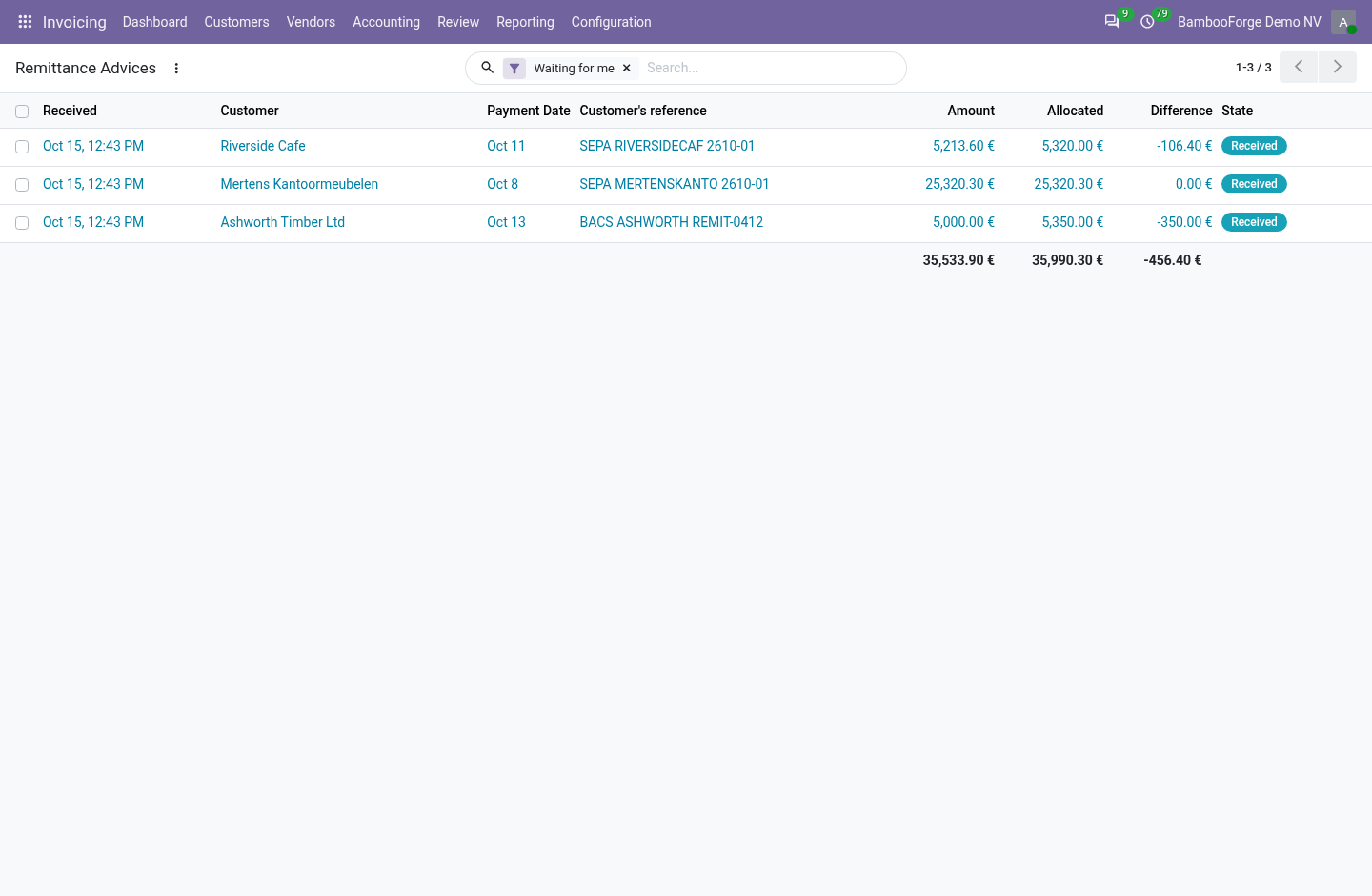Open the Configuration menu
The height and width of the screenshot is (896, 1372).
[x=611, y=21]
